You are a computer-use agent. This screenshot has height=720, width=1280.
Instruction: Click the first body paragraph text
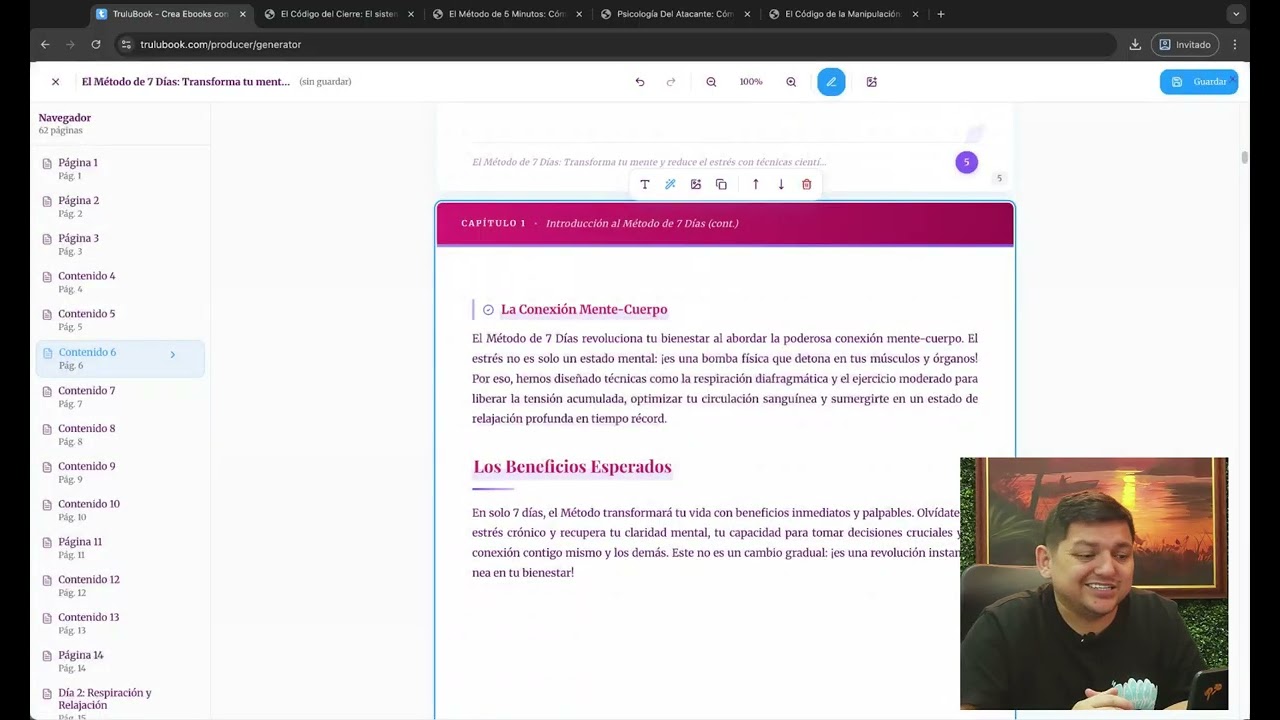(725, 378)
